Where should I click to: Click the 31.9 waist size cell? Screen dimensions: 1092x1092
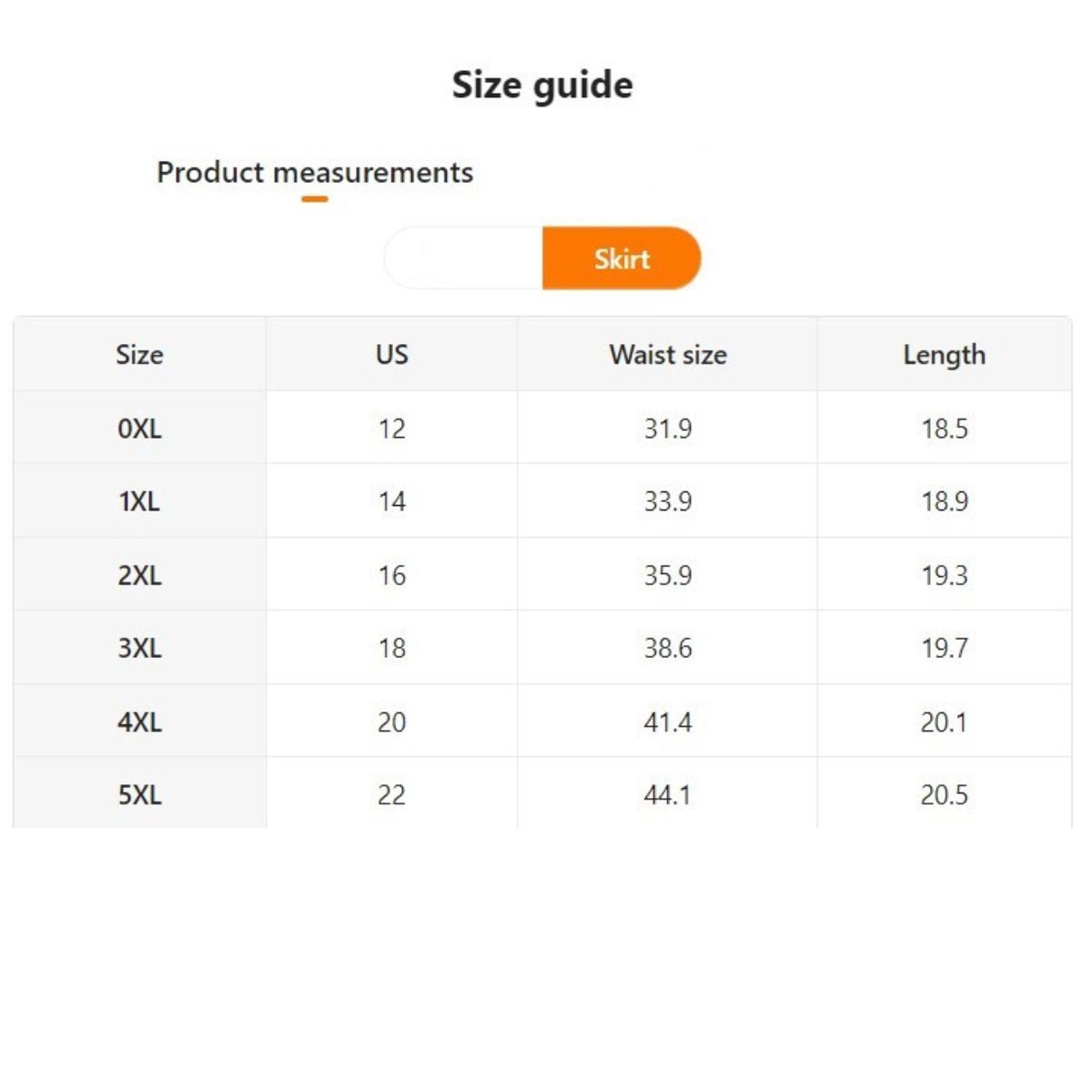click(x=667, y=429)
